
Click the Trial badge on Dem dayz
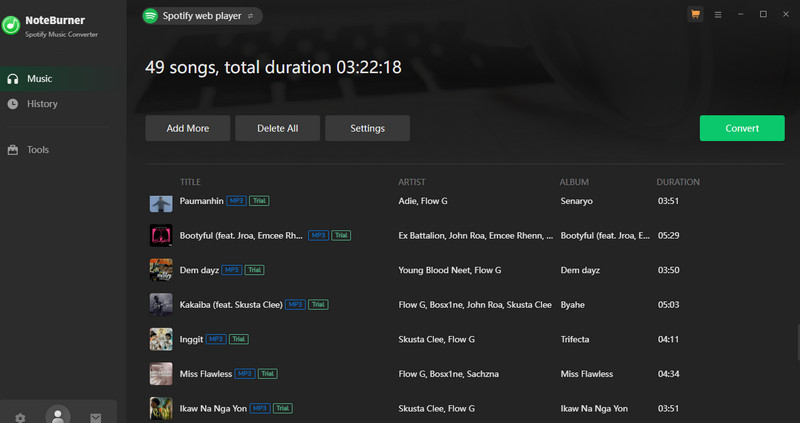(x=255, y=270)
